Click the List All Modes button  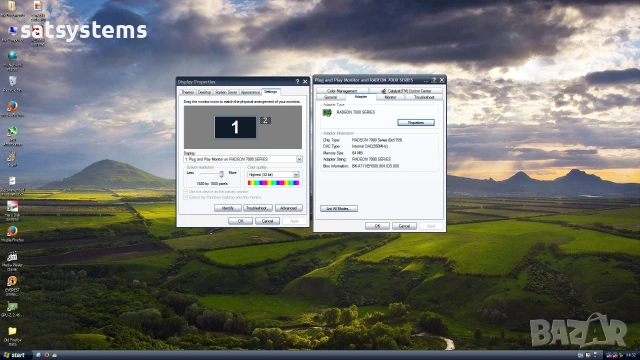click(339, 209)
